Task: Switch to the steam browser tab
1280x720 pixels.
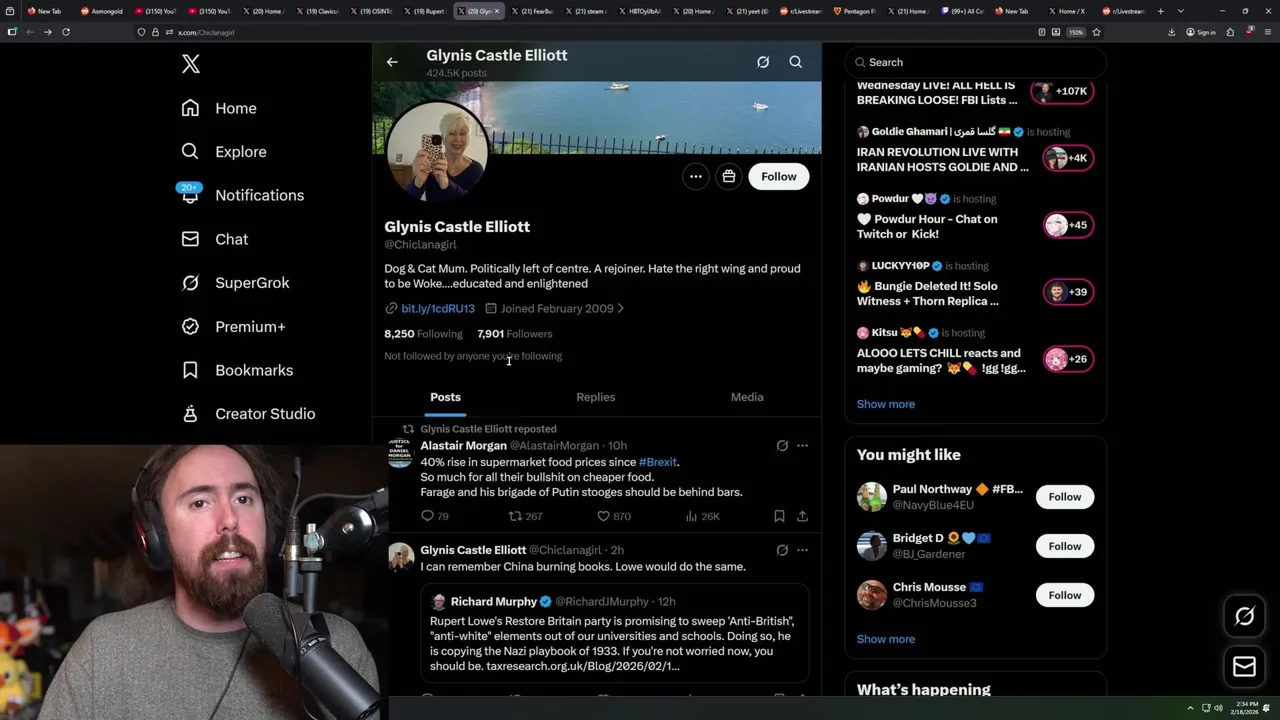Action: [587, 11]
